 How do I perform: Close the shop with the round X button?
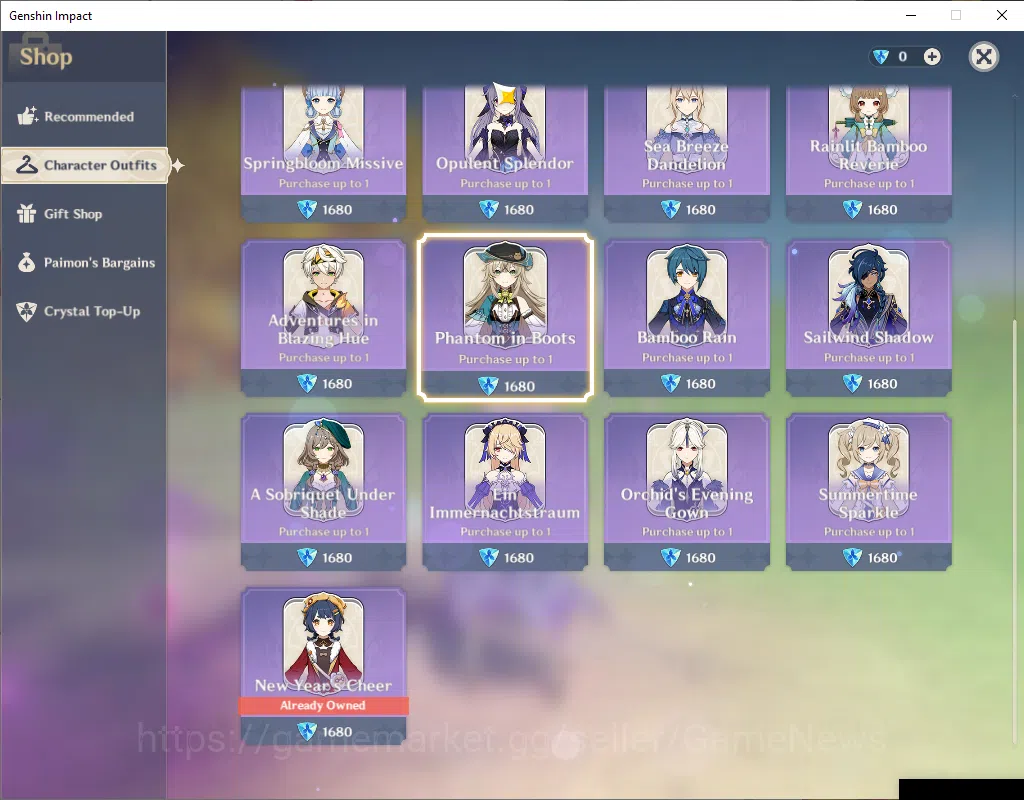point(984,57)
